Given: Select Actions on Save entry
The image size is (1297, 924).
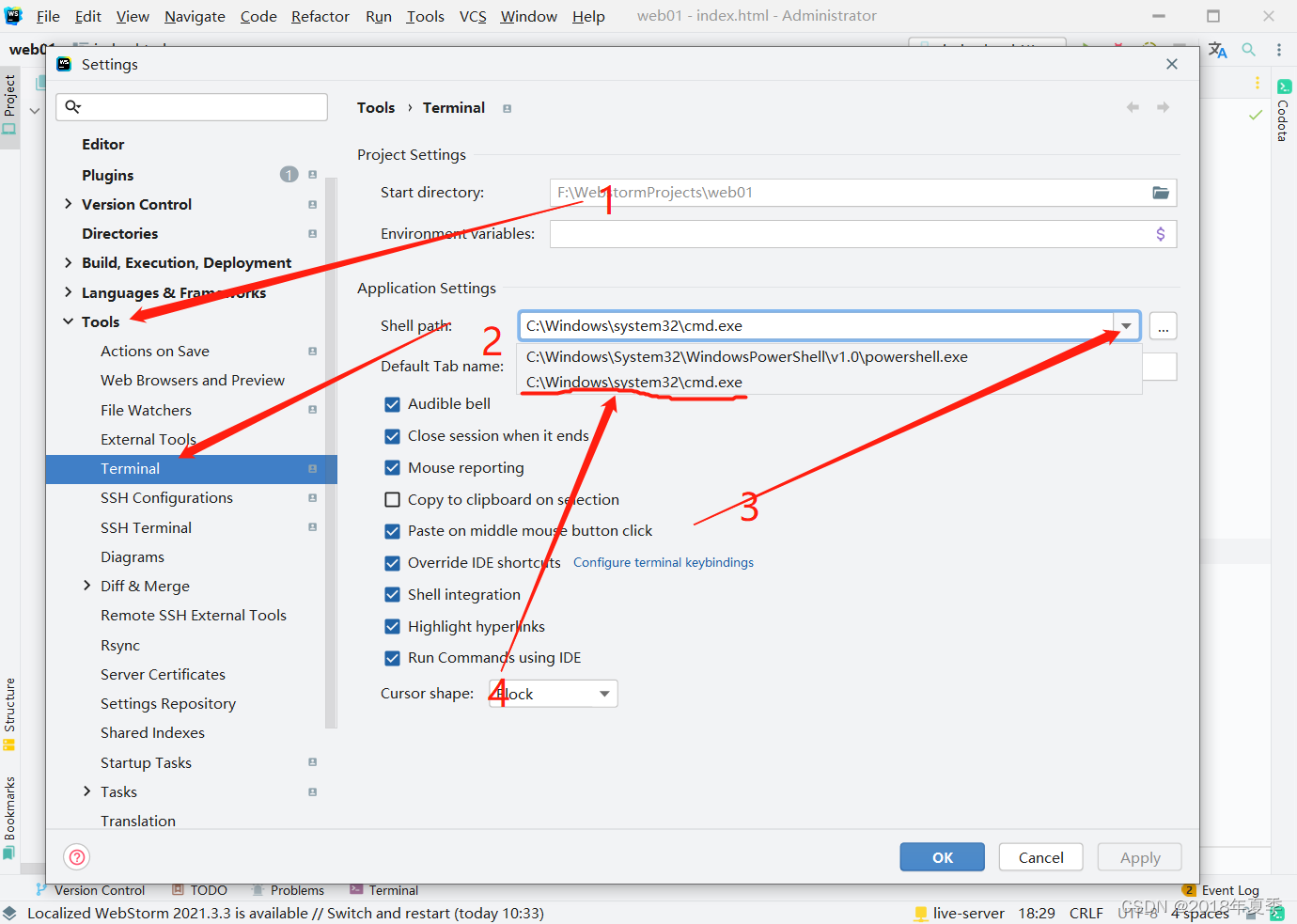Looking at the screenshot, I should pos(155,352).
